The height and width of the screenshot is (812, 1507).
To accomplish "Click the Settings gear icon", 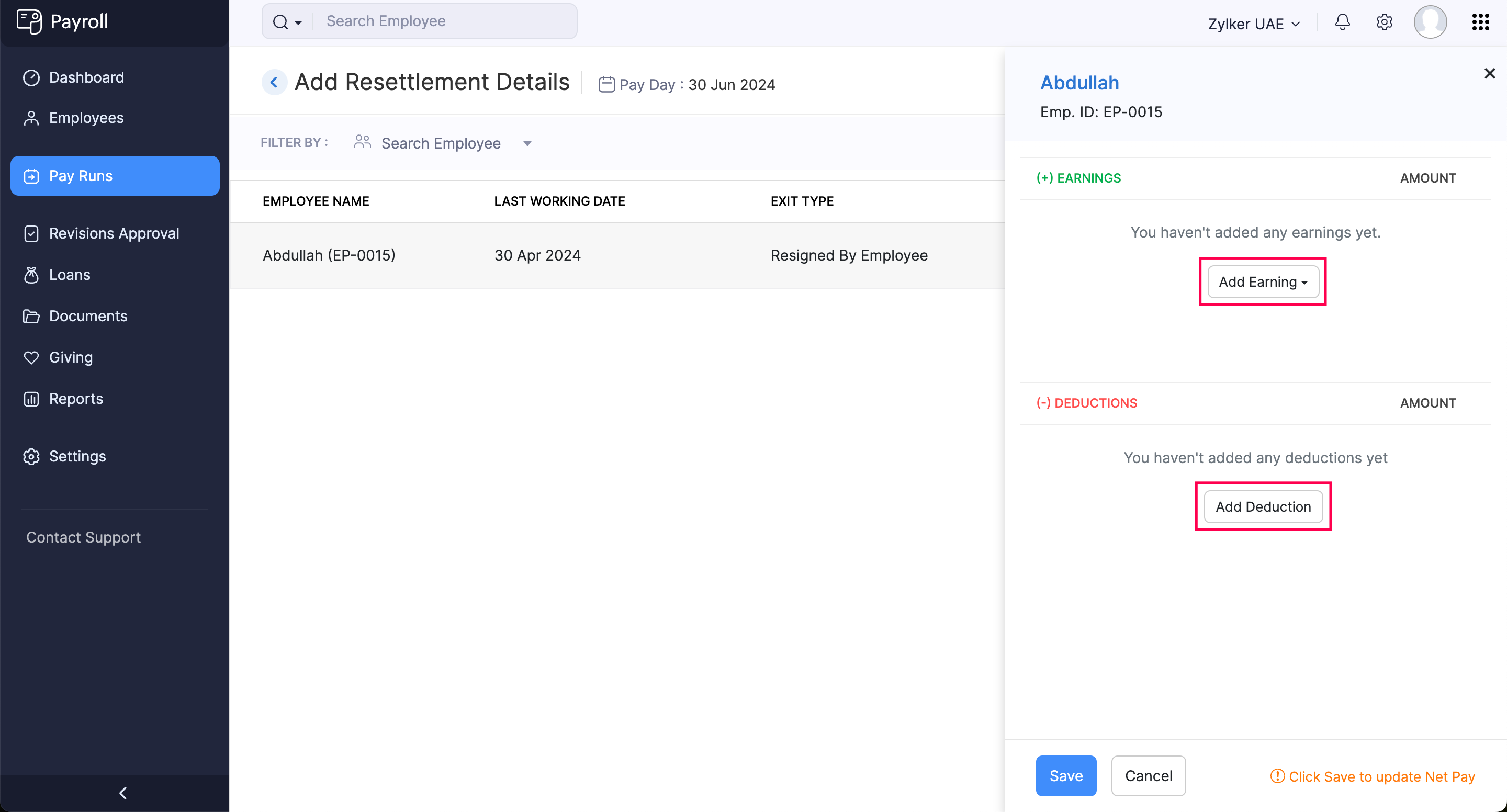I will (1384, 22).
